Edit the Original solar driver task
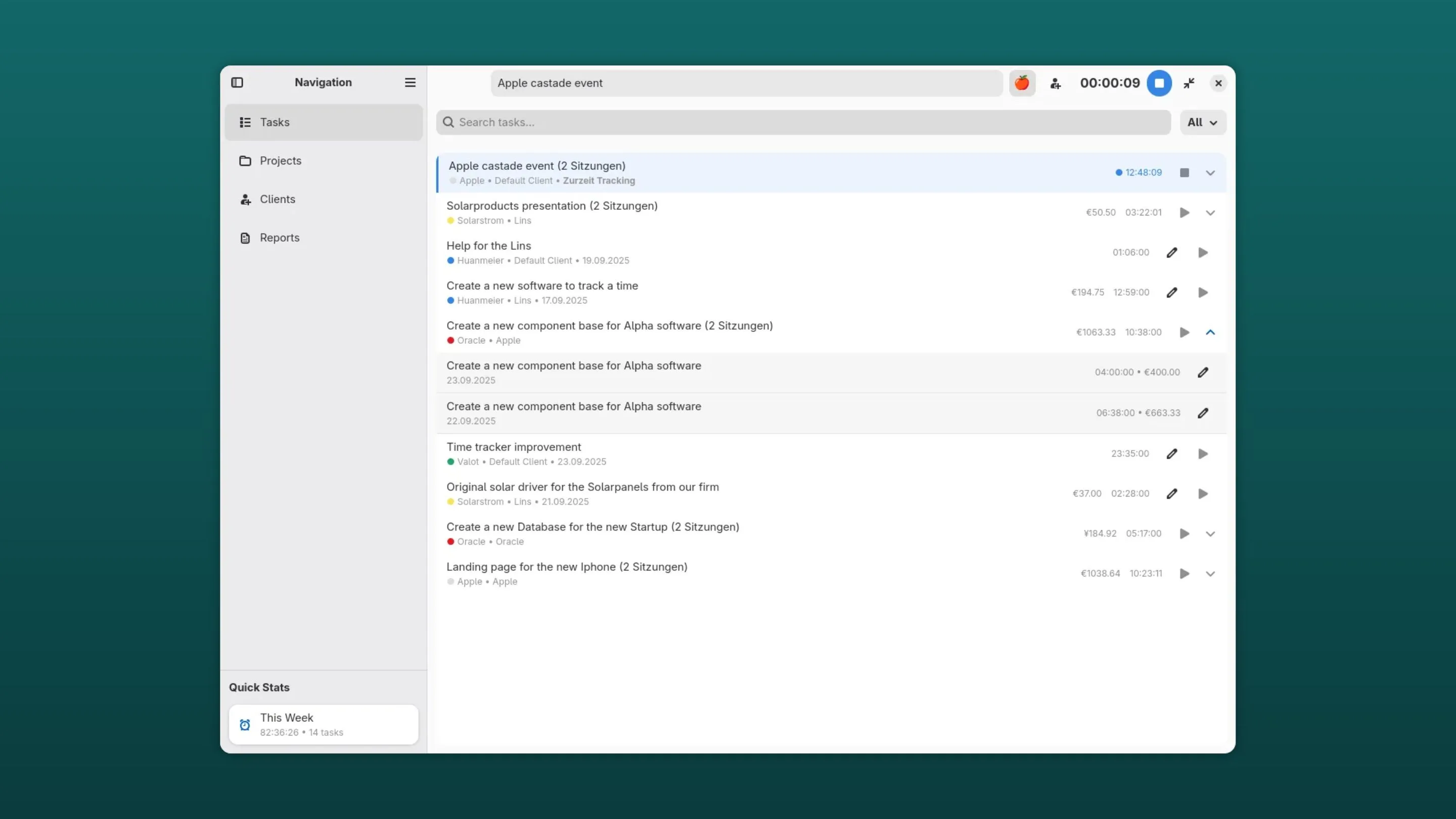The height and width of the screenshot is (819, 1456). (1172, 493)
